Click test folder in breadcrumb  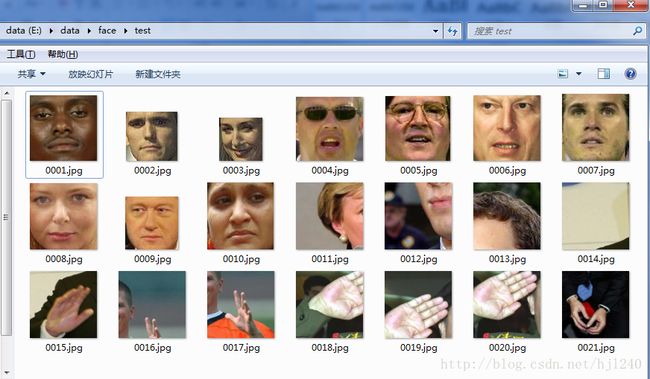click(x=143, y=31)
